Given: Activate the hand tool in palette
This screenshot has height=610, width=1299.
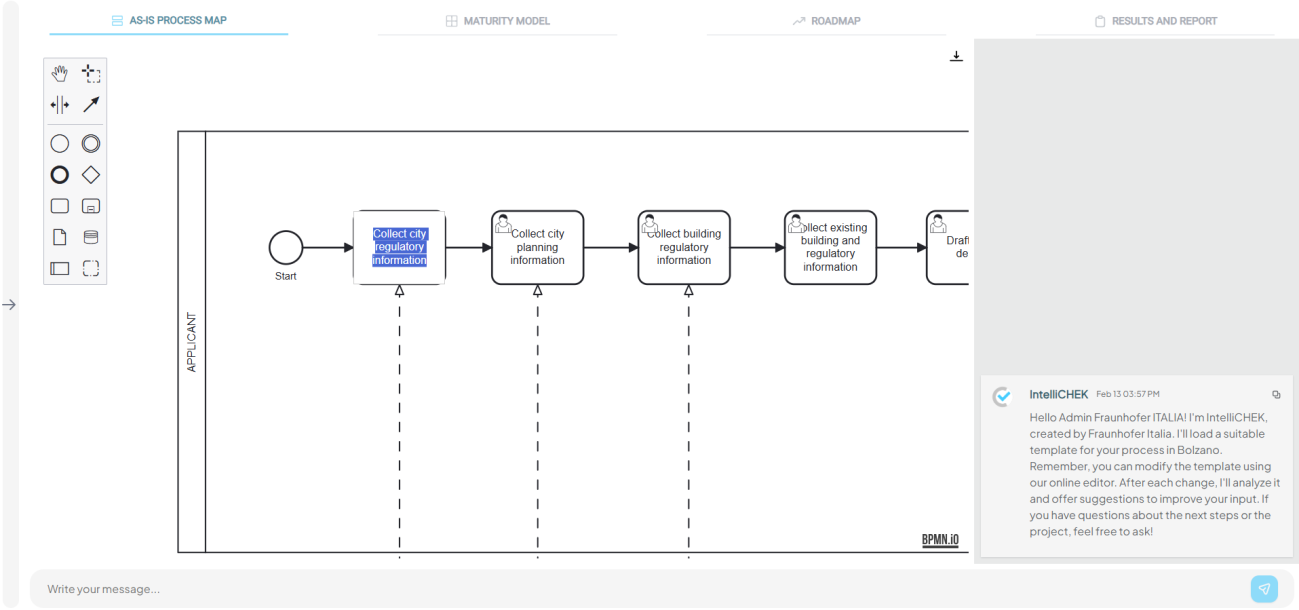Looking at the screenshot, I should point(60,73).
